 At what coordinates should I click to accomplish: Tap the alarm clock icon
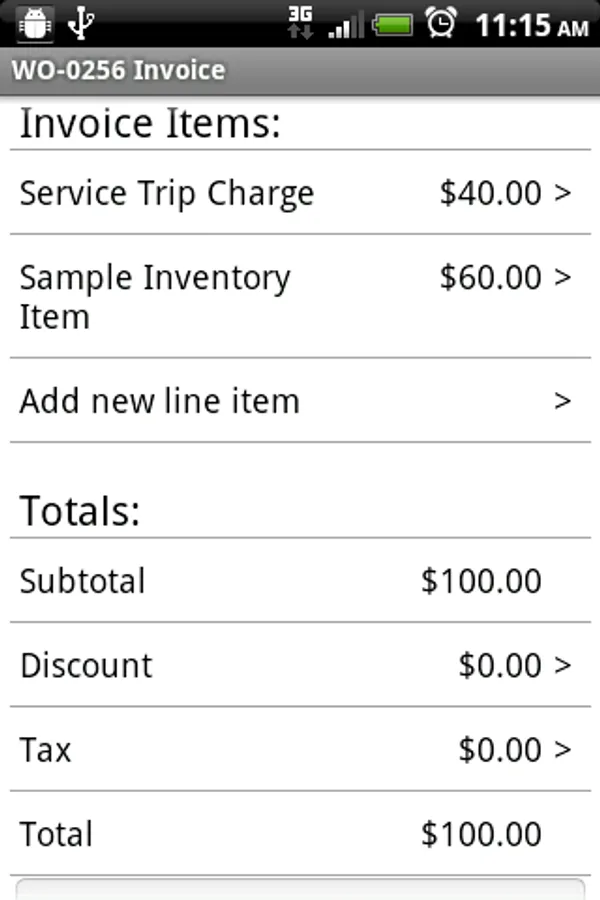click(x=441, y=23)
